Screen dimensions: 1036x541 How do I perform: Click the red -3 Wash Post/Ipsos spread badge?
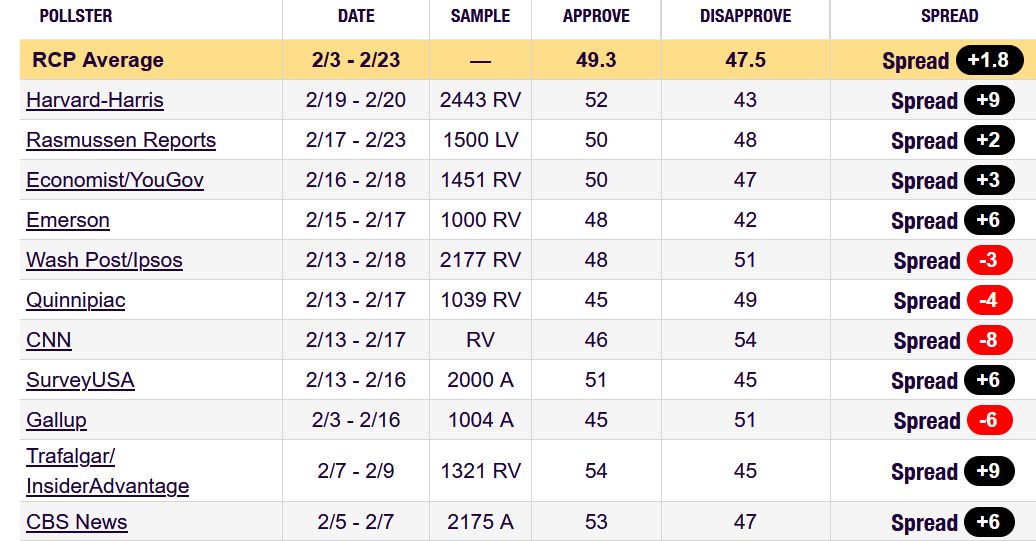coord(990,260)
